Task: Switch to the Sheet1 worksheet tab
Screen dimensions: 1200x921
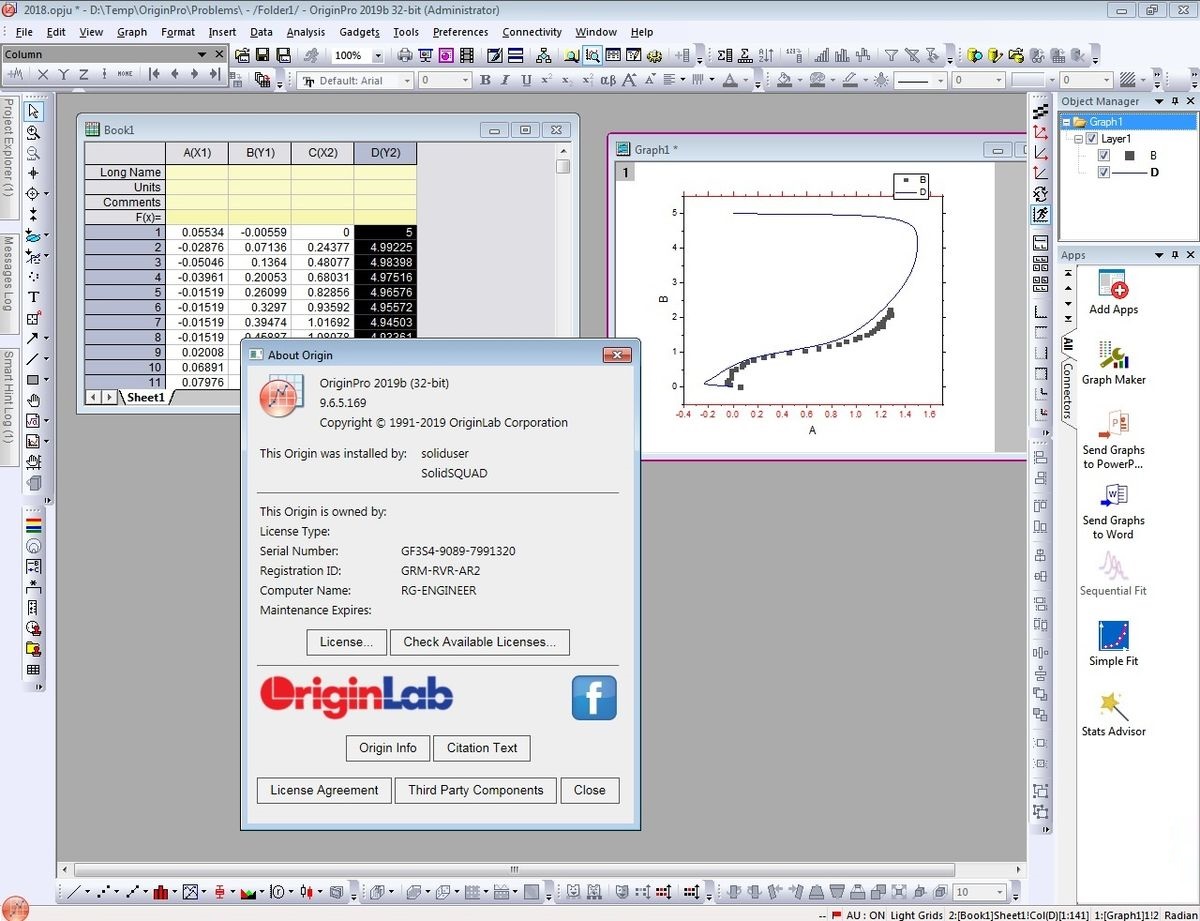Action: click(x=145, y=397)
